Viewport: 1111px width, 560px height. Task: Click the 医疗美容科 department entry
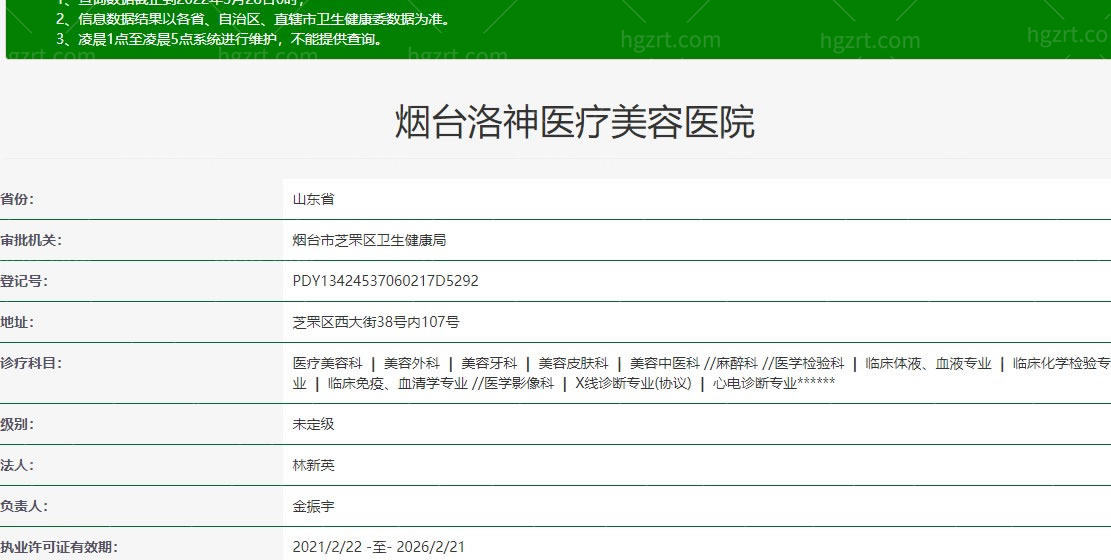pos(327,364)
